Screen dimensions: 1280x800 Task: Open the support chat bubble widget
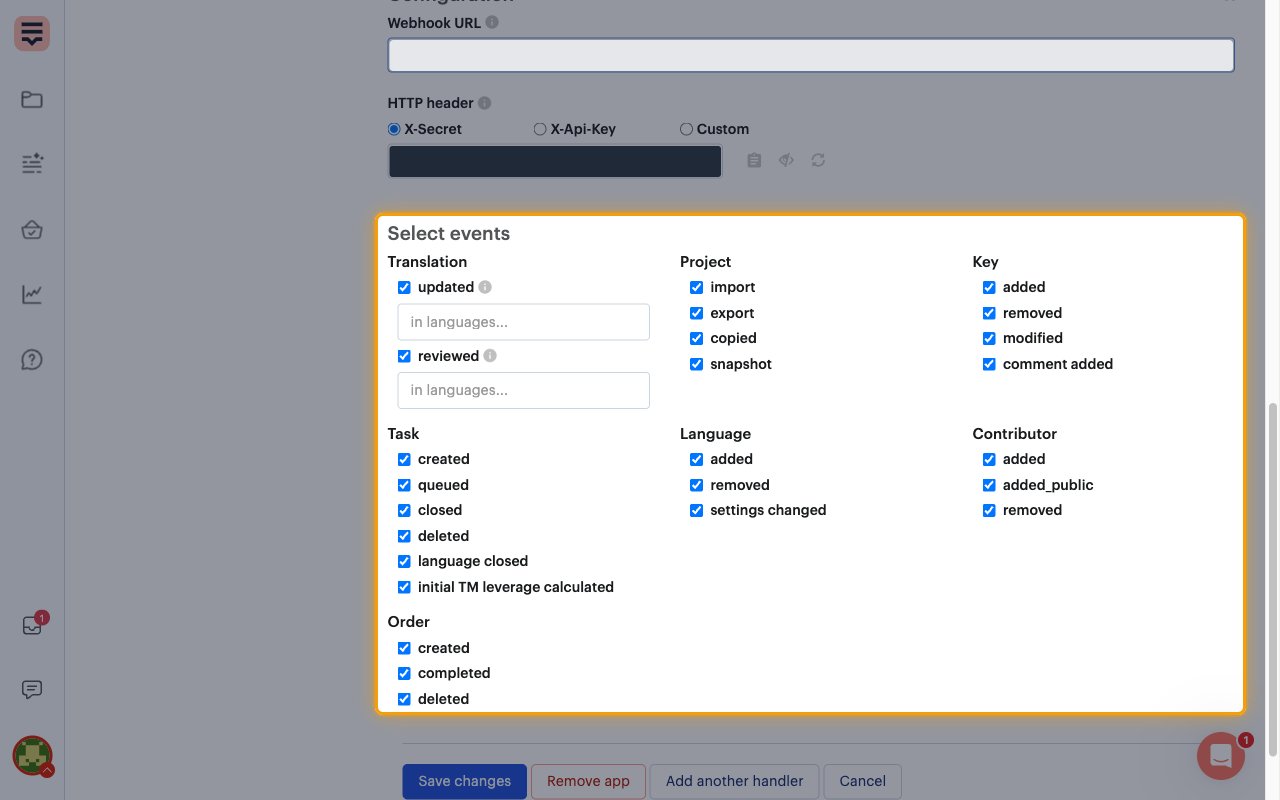(x=1221, y=756)
